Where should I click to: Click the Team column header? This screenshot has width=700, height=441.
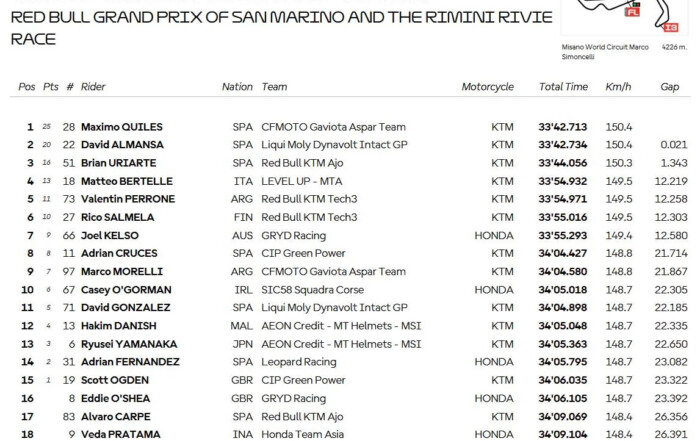click(x=274, y=87)
